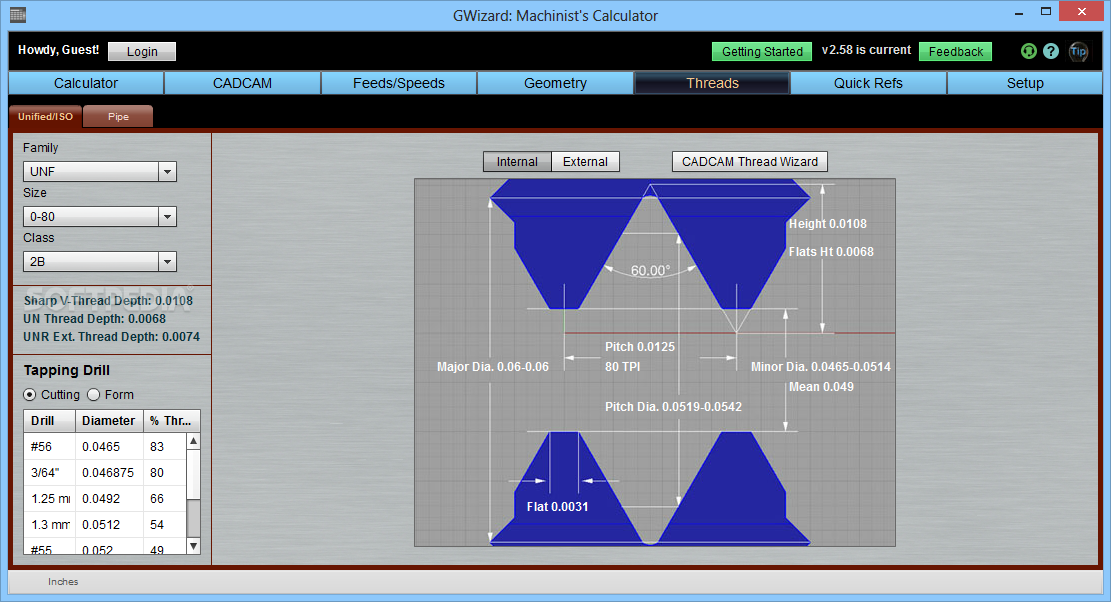Click Sharp V-Thread Depth: 0.0108 text
Viewport: 1111px width, 602px height.
[x=108, y=300]
